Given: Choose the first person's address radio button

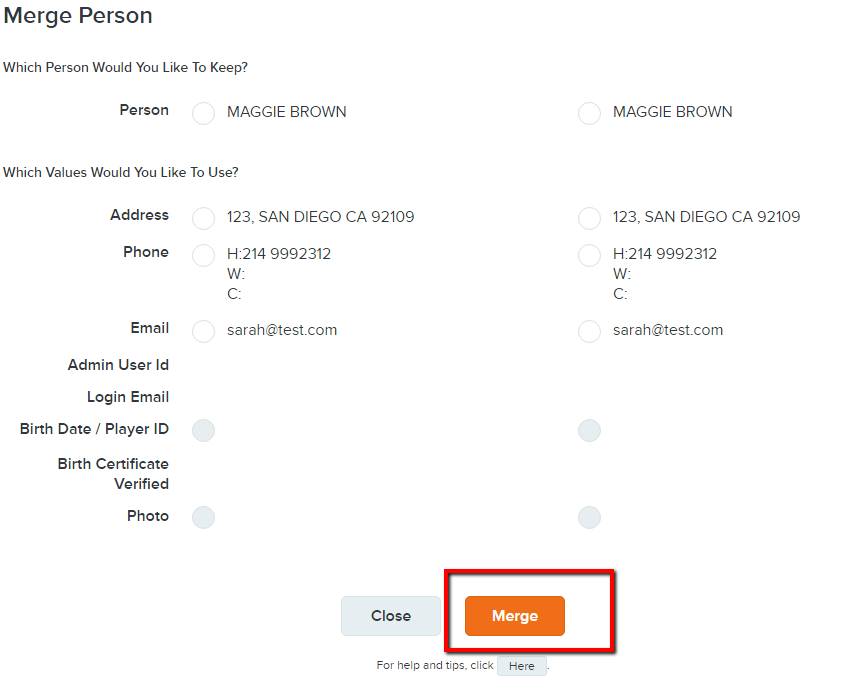Looking at the screenshot, I should pos(203,218).
